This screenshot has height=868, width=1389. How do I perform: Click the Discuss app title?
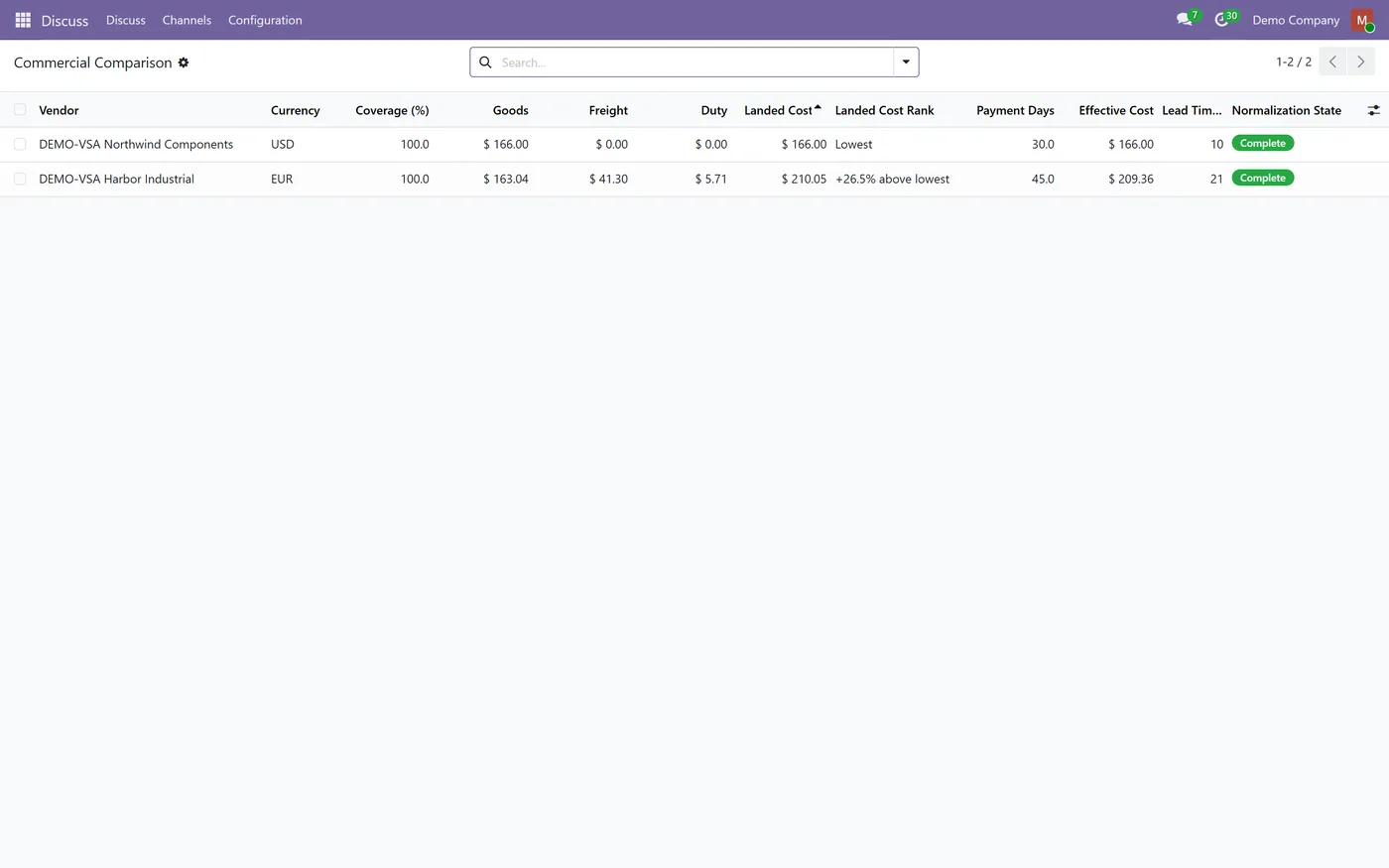click(64, 21)
